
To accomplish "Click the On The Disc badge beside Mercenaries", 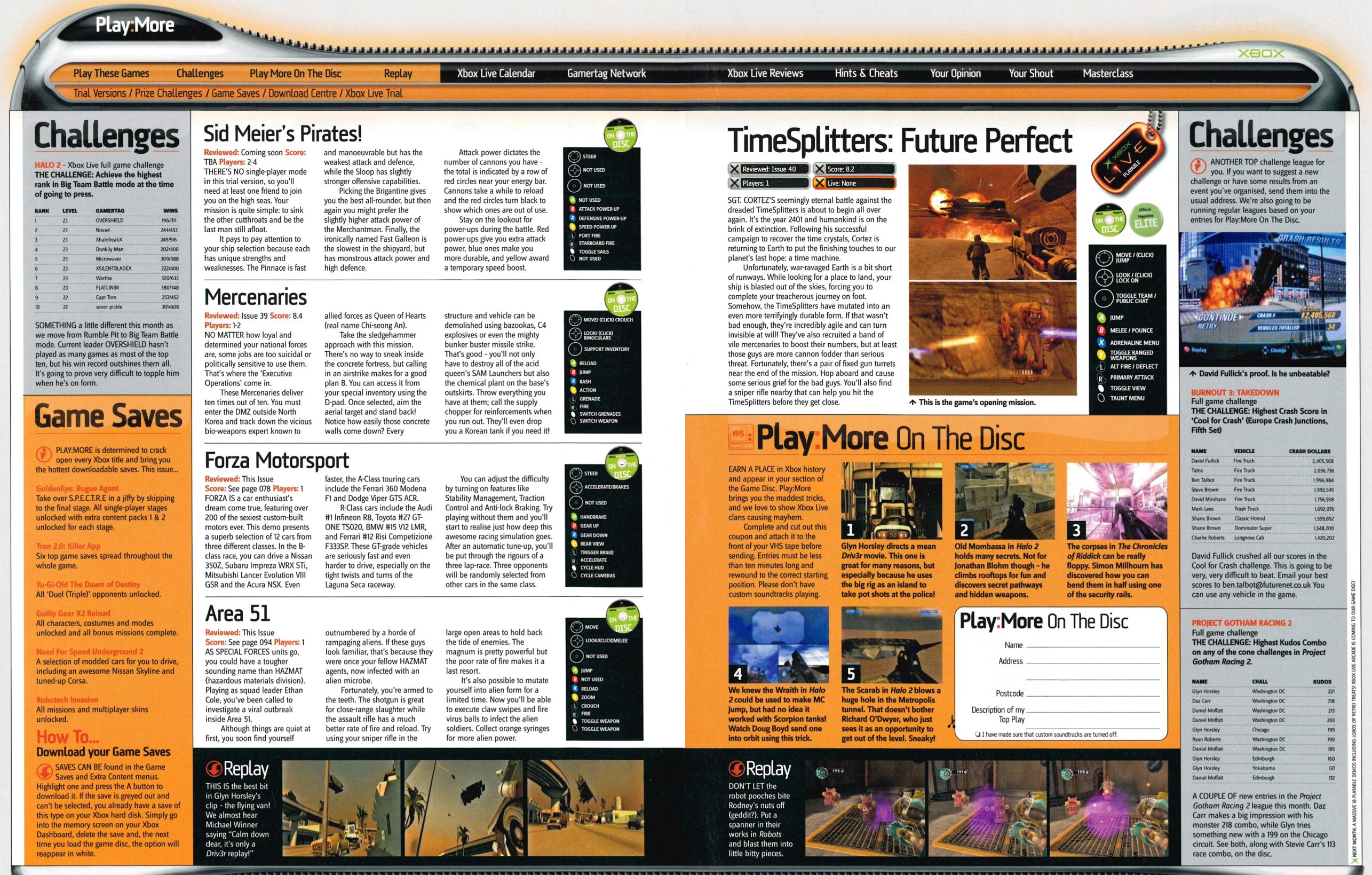I will (621, 299).
